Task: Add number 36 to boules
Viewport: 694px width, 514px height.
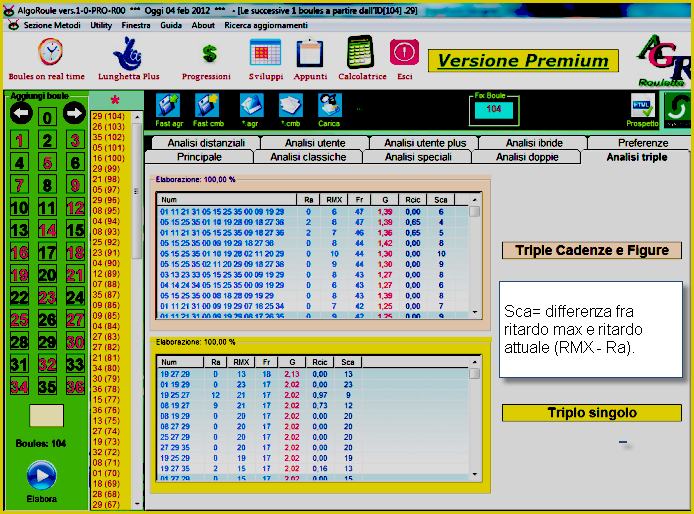Action: click(75, 386)
